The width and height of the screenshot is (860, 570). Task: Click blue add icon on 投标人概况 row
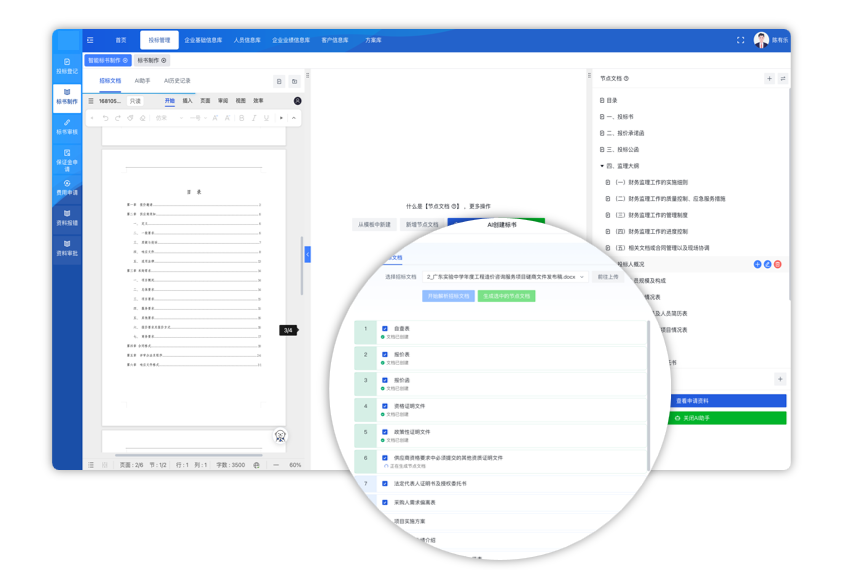tap(757, 264)
